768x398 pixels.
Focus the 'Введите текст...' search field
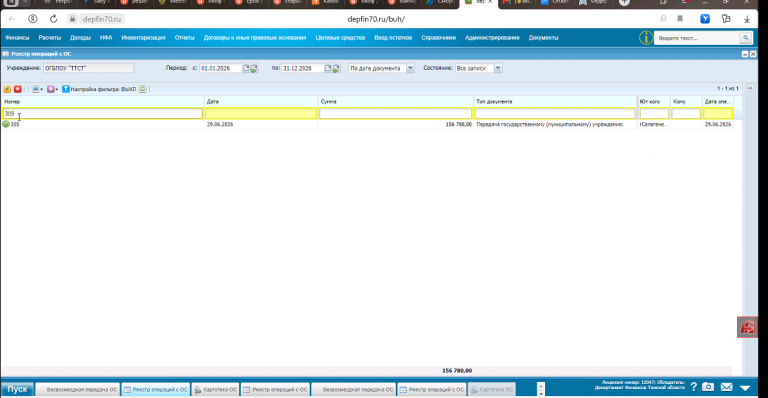pyautogui.click(x=697, y=38)
